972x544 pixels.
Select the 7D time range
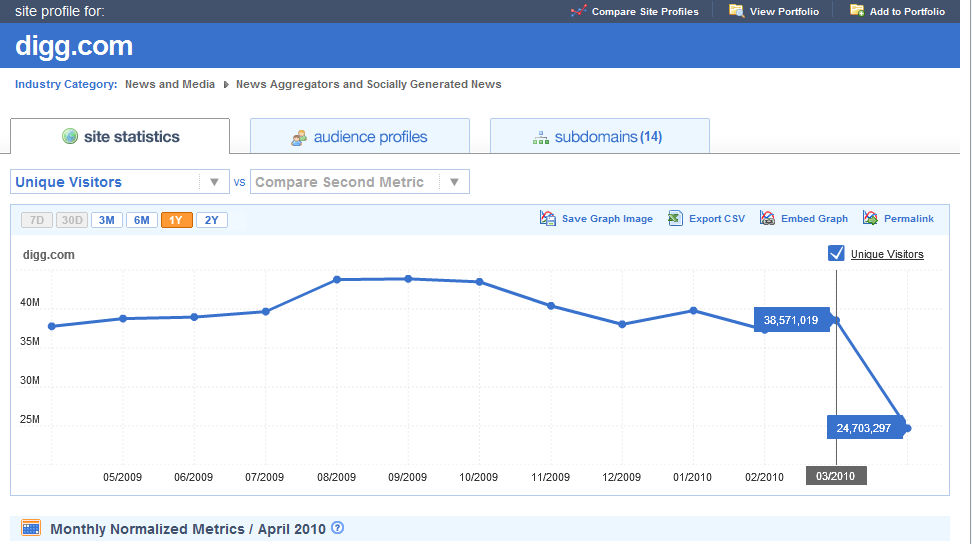point(37,220)
